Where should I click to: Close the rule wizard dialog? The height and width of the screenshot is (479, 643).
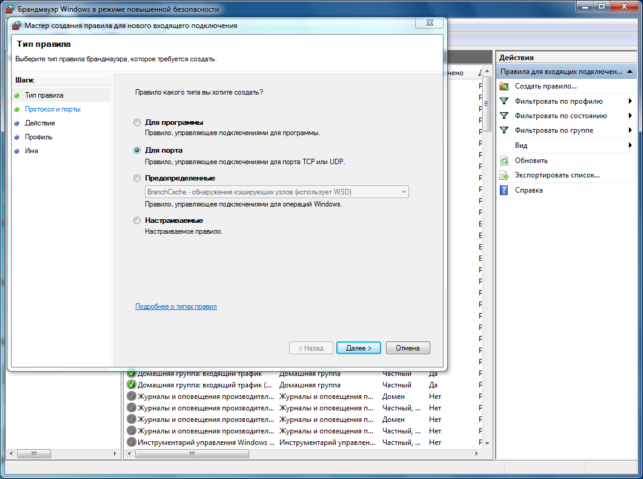[x=429, y=23]
